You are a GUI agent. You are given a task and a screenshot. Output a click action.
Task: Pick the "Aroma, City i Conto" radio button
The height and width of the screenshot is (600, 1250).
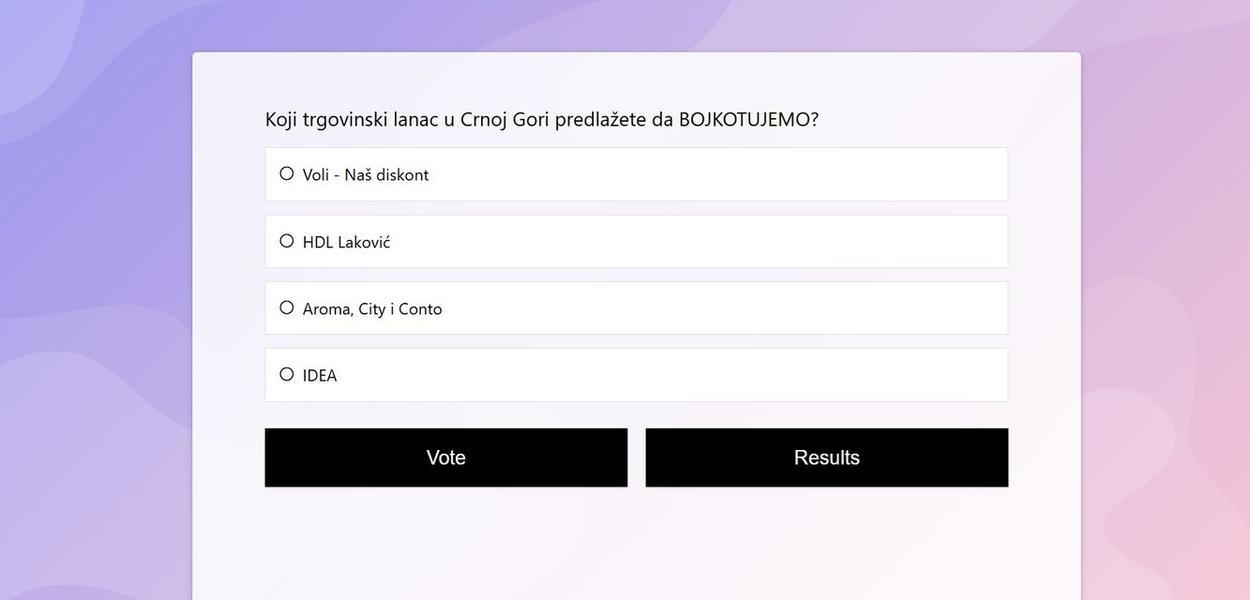click(287, 308)
